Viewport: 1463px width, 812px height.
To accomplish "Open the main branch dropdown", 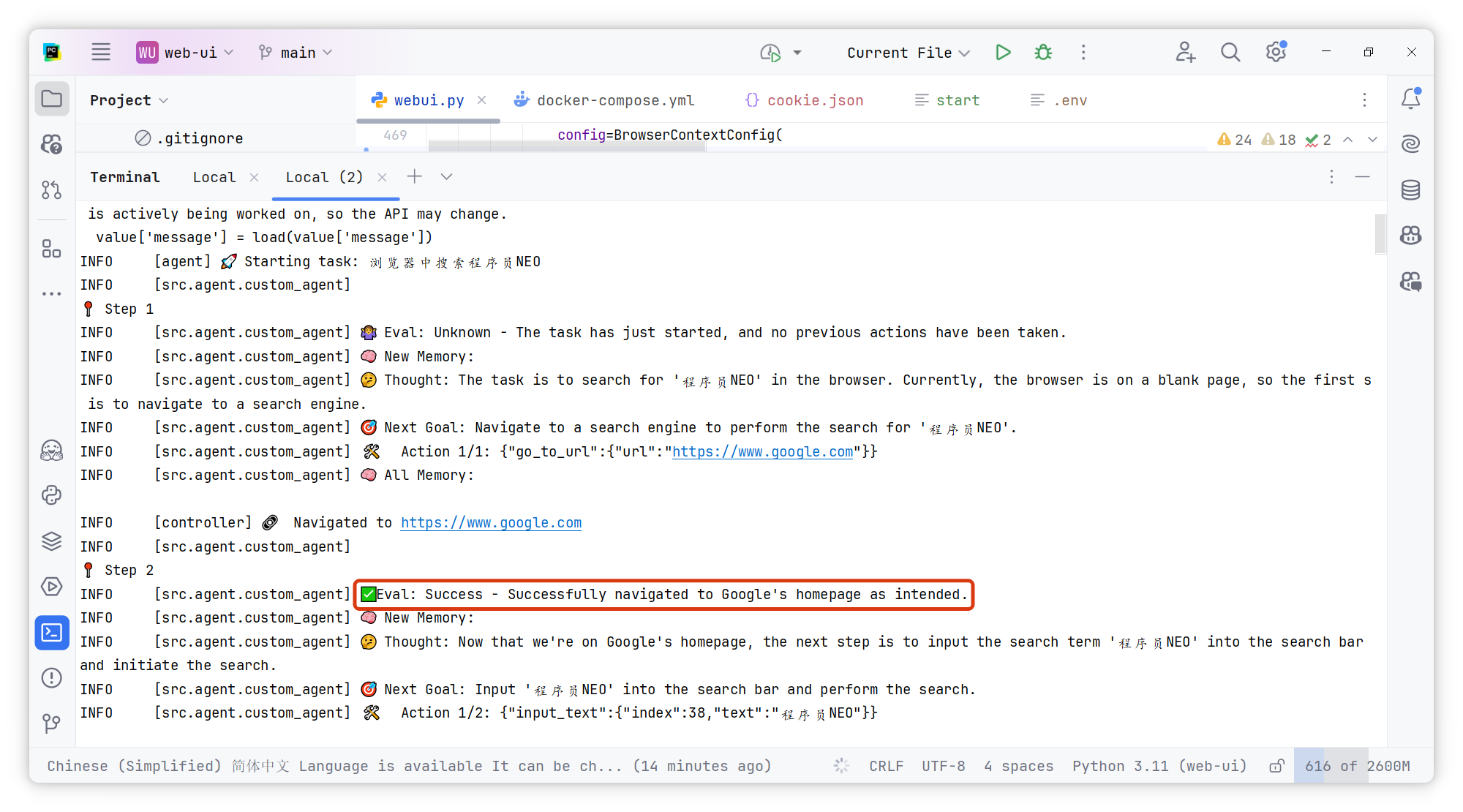I will pos(296,52).
